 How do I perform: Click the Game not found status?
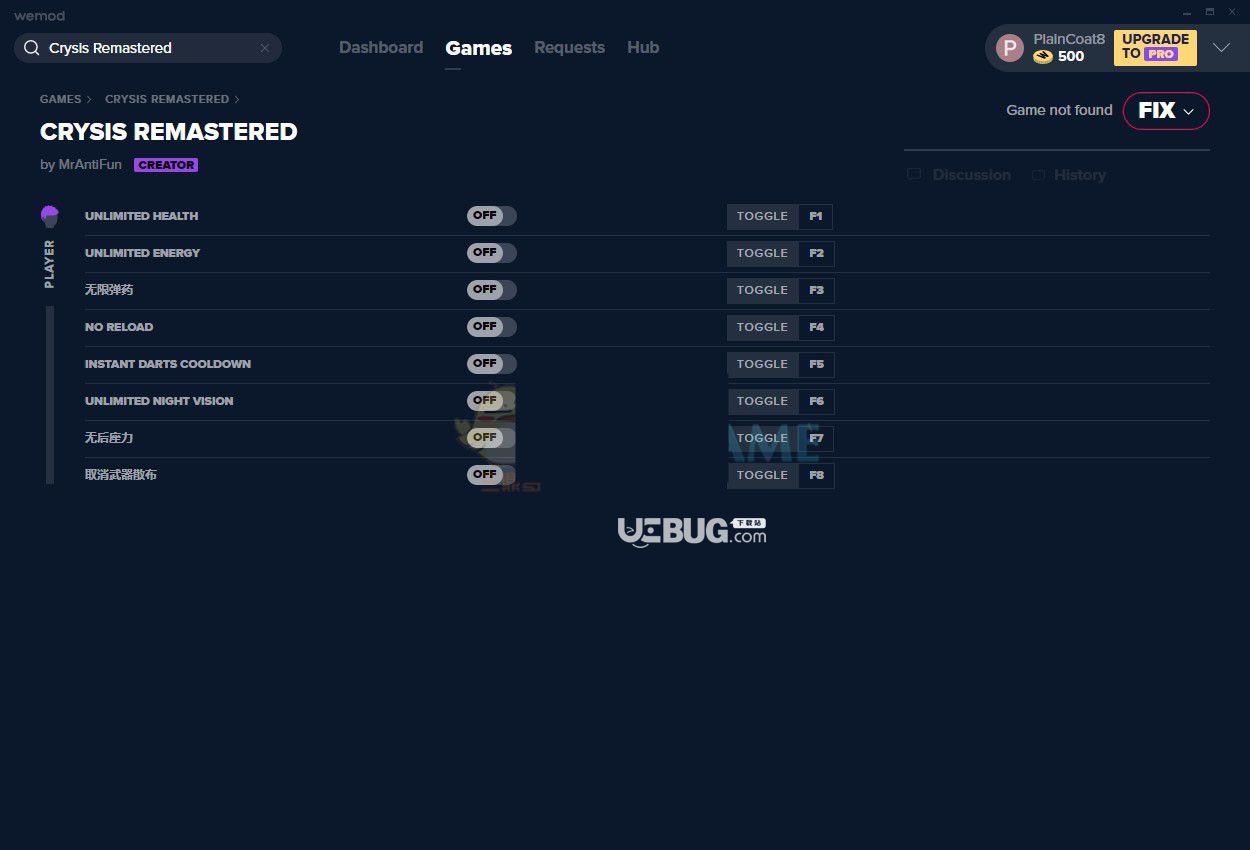point(1059,111)
